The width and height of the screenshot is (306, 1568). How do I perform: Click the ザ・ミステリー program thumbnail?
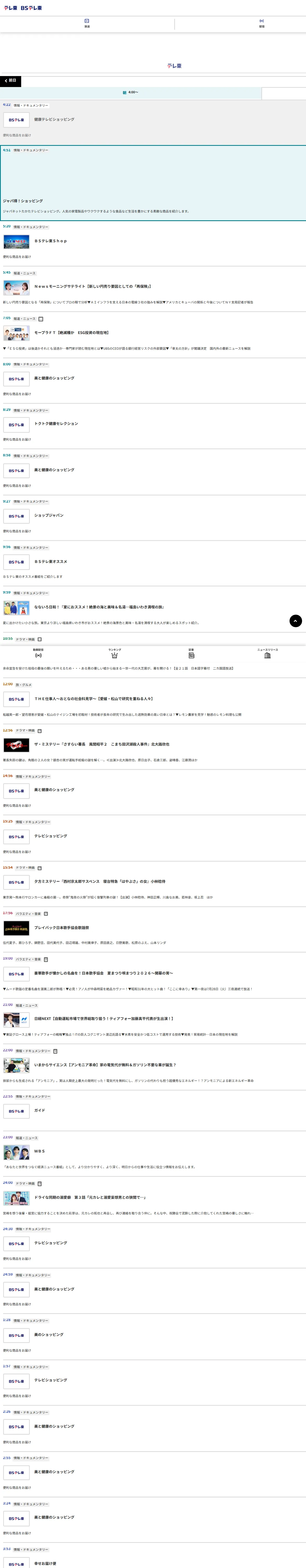[x=16, y=745]
